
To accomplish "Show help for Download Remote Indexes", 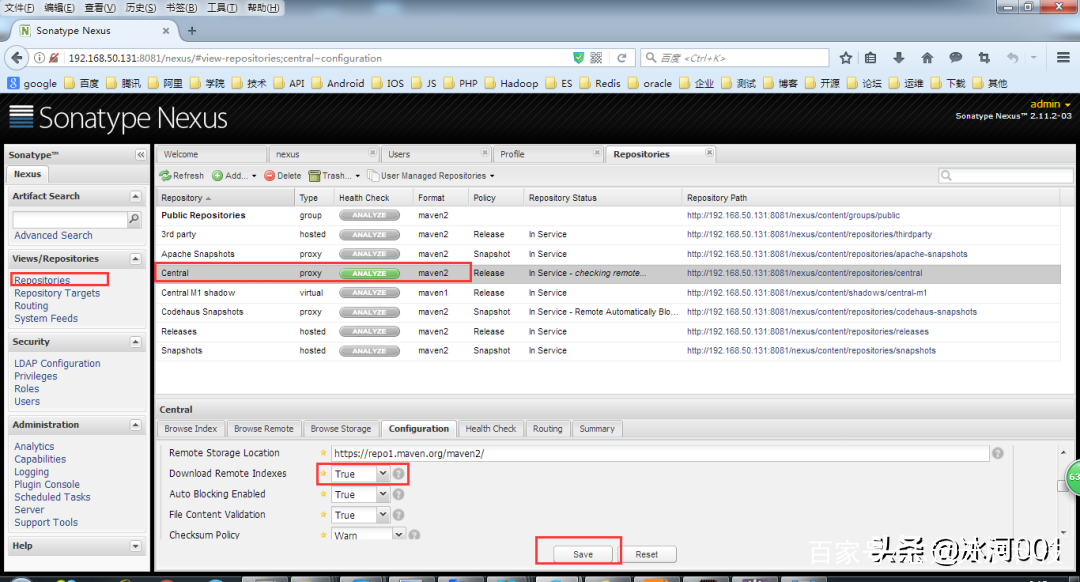I will (x=398, y=474).
